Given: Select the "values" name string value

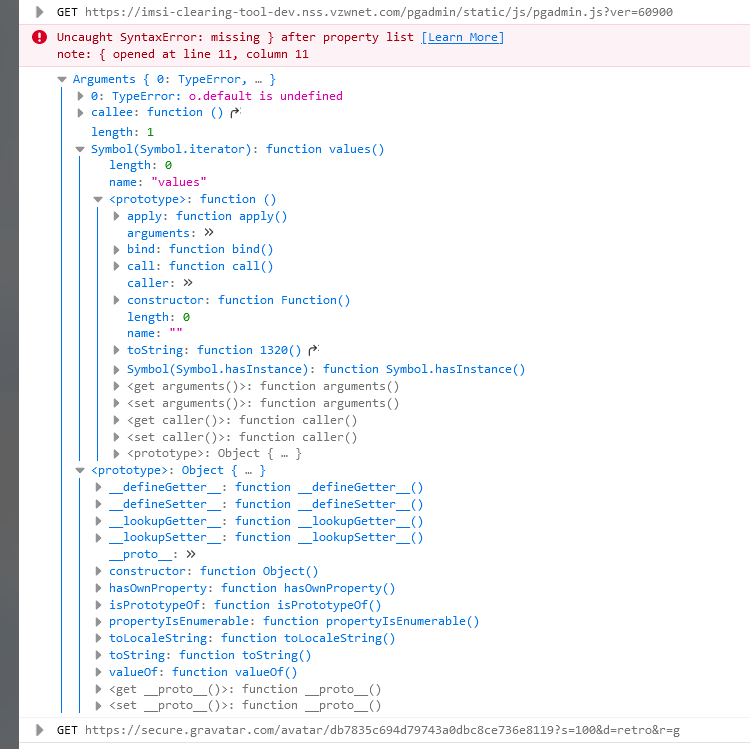Looking at the screenshot, I should click(177, 182).
